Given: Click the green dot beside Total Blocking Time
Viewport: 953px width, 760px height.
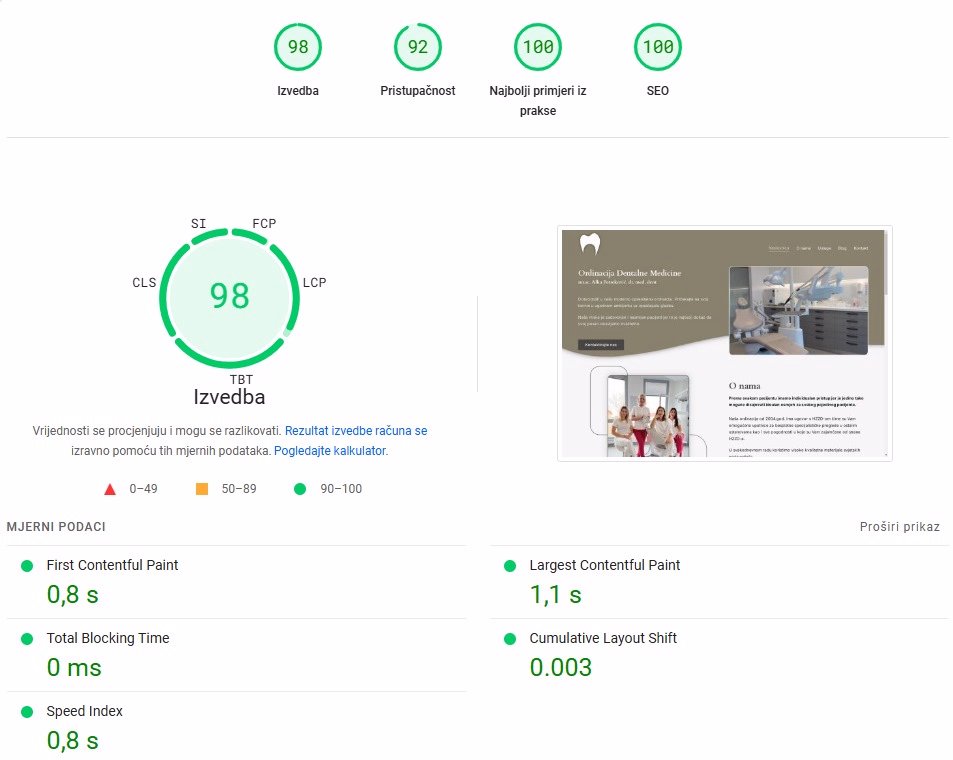Looking at the screenshot, I should 27,639.
